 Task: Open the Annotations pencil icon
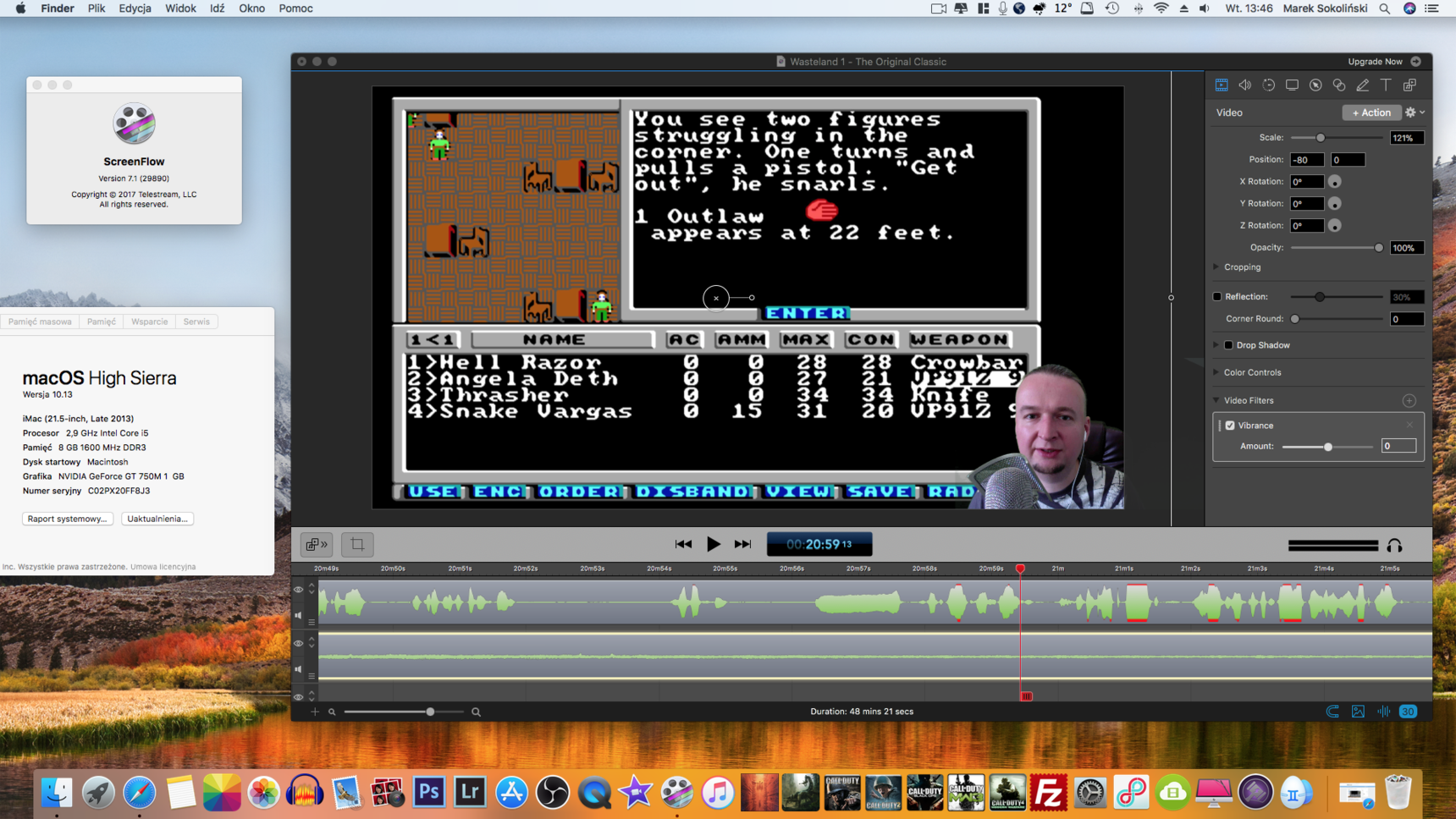[1363, 85]
